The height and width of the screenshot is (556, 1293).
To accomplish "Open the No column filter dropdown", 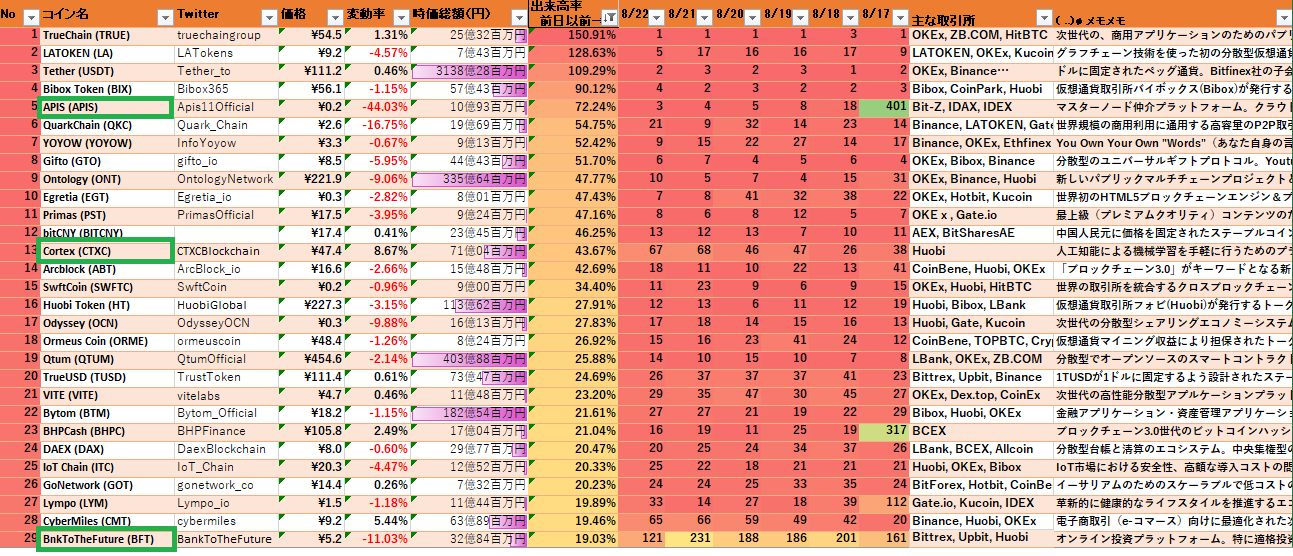I will coord(30,17).
